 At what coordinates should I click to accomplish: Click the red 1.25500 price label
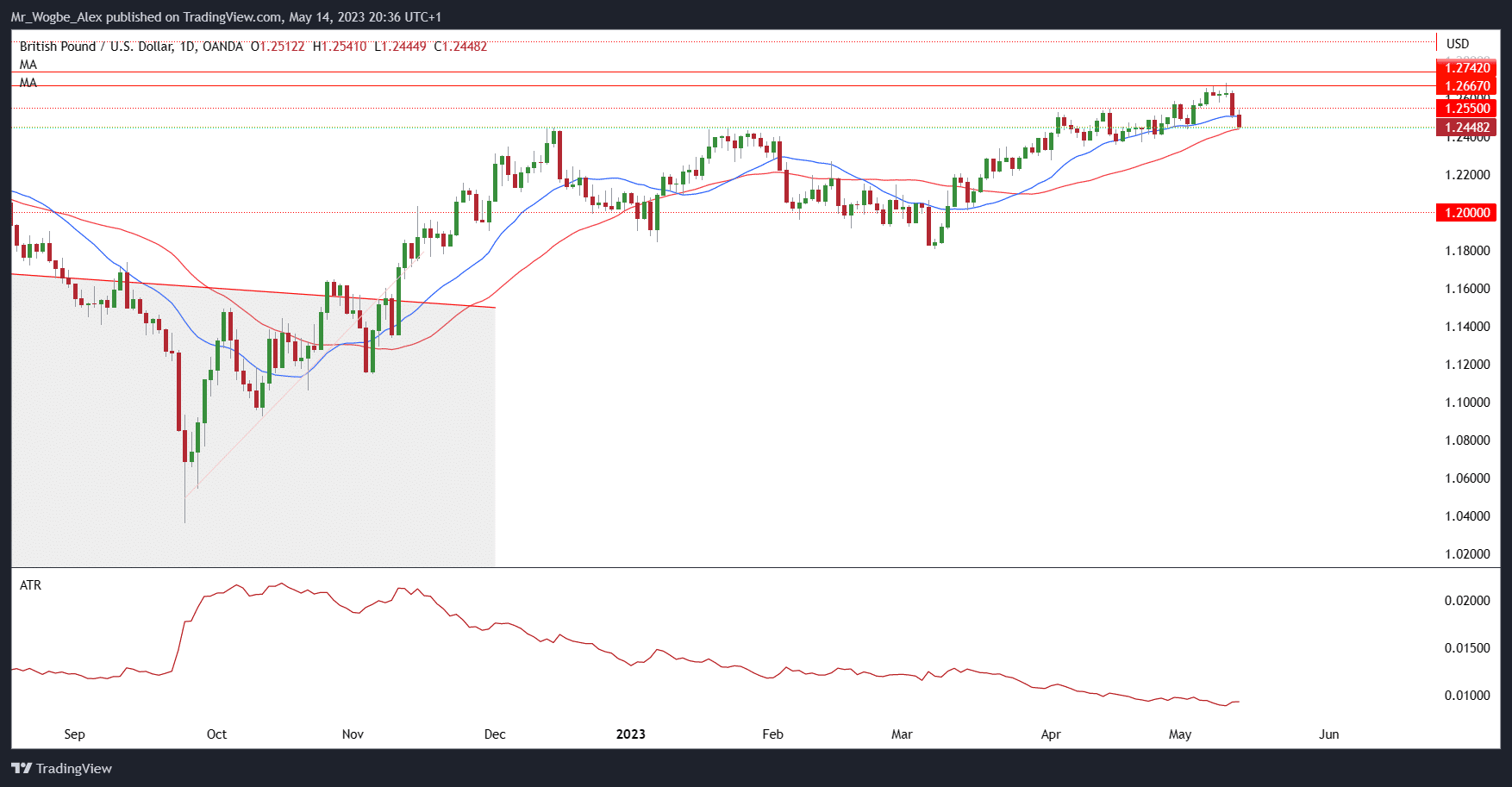1466,108
